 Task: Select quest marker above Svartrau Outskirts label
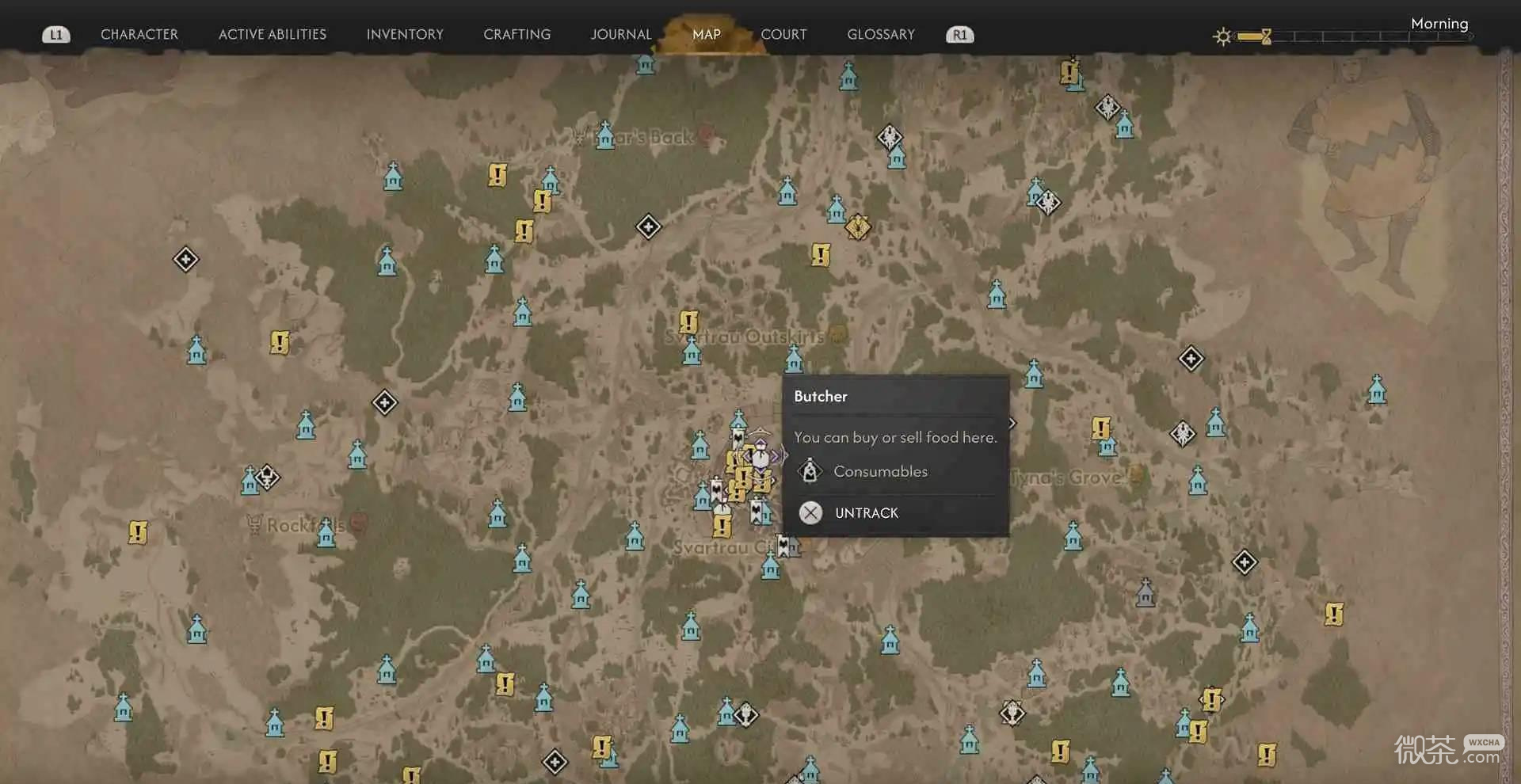pyautogui.click(x=688, y=322)
